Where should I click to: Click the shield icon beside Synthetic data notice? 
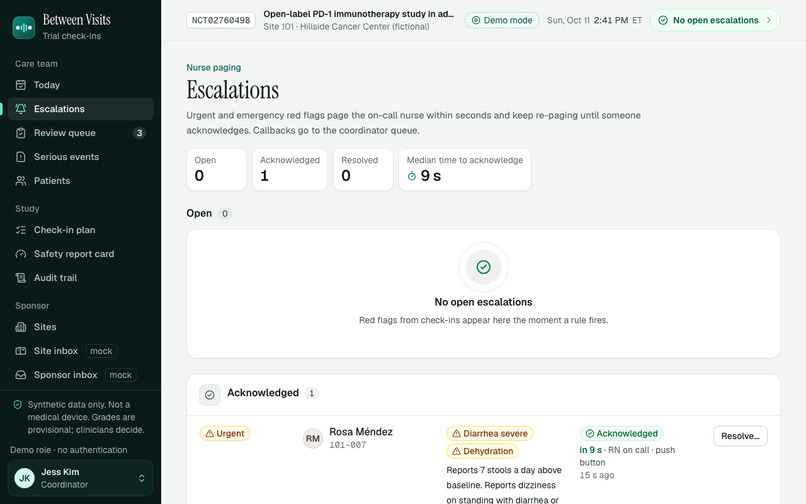17,405
